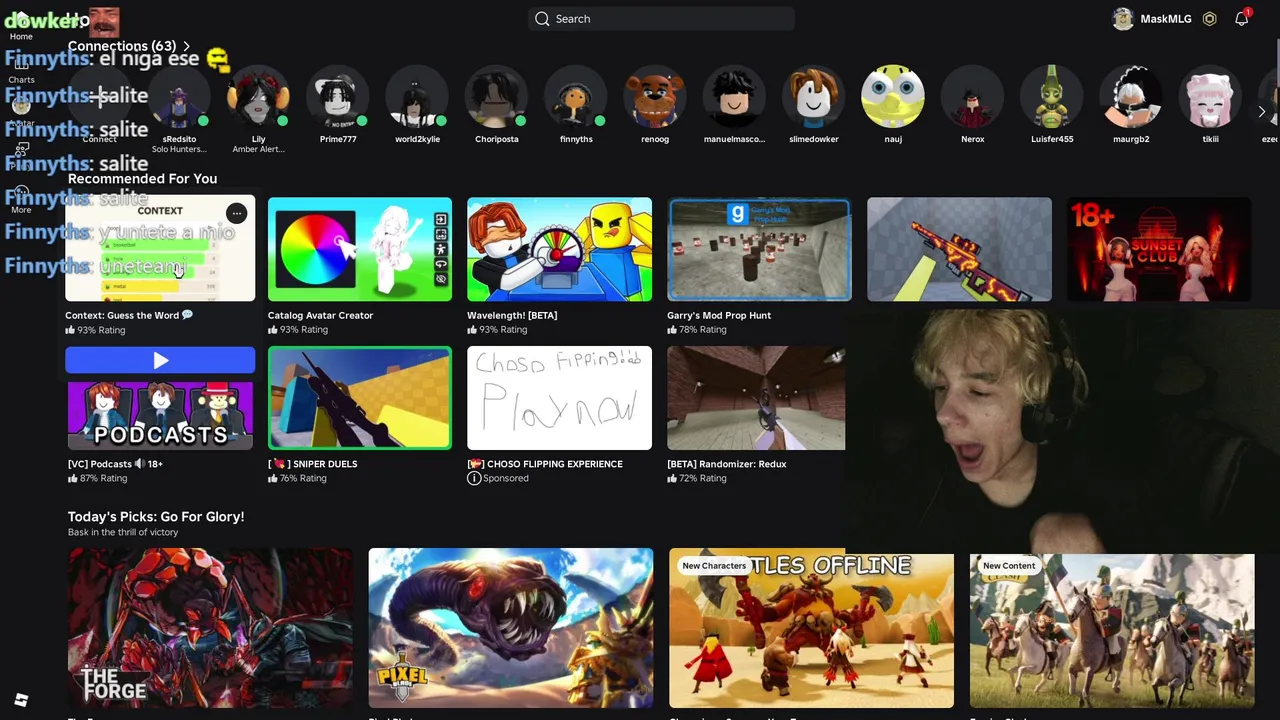Click the blue play button on Podcasts
This screenshot has width=1280, height=720.
pos(160,360)
